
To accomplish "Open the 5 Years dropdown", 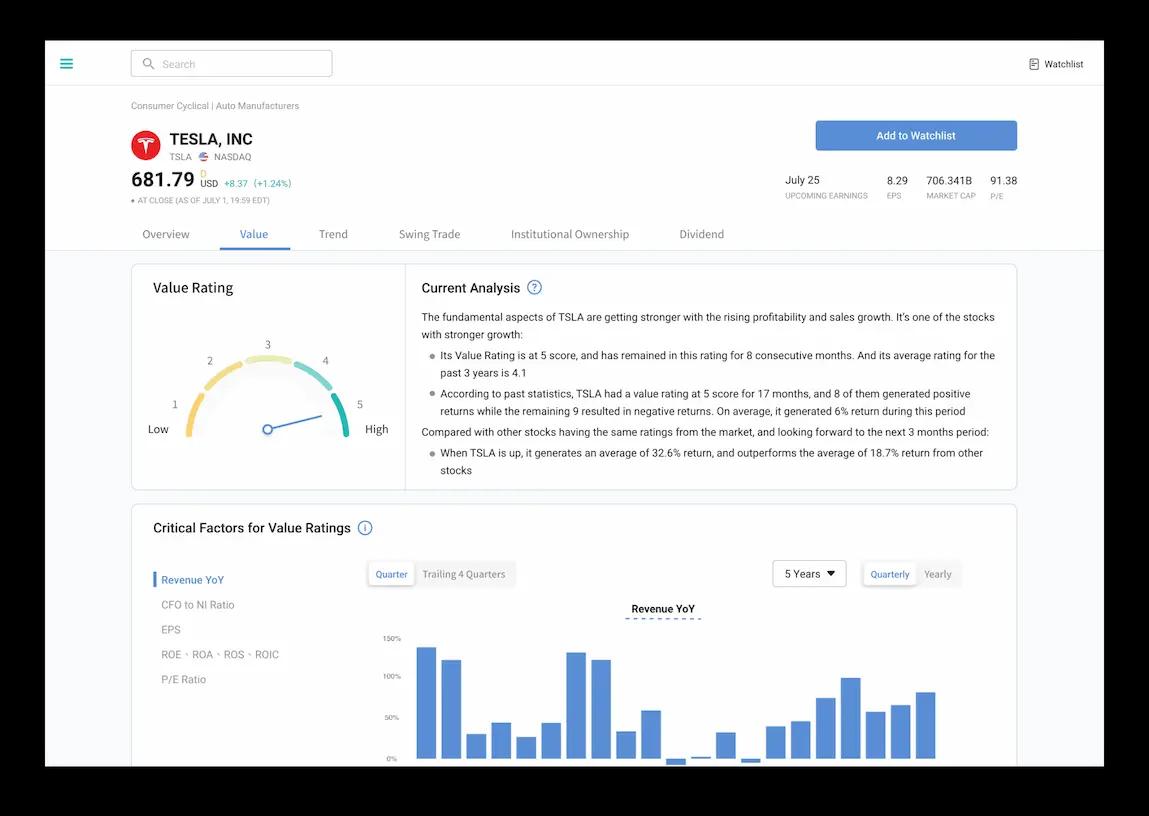I will pyautogui.click(x=809, y=574).
